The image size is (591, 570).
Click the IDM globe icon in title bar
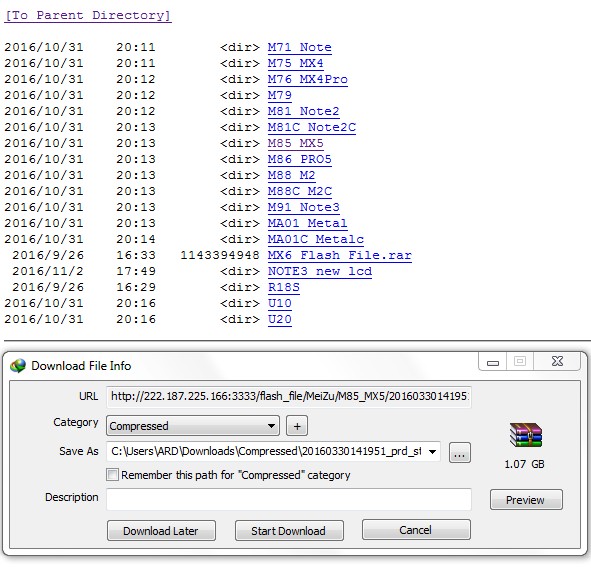tap(18, 366)
